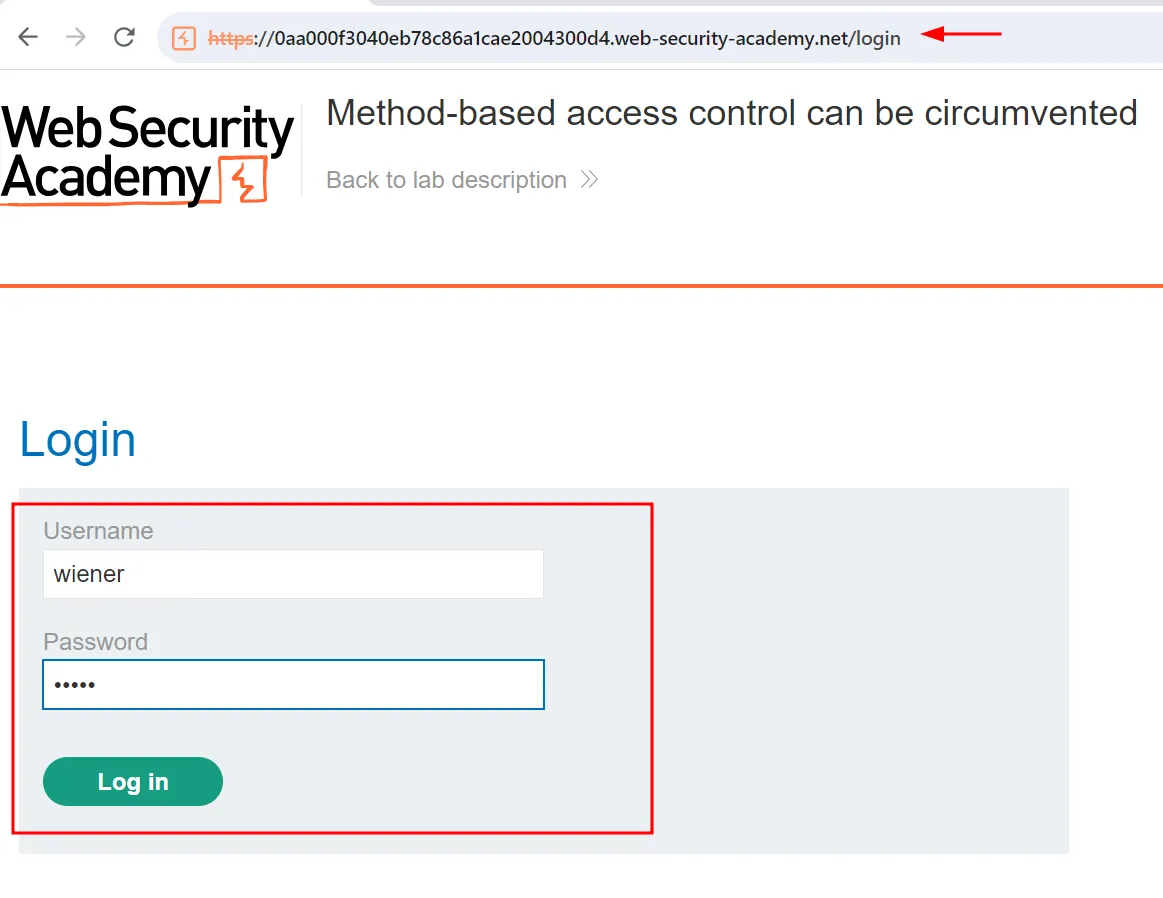Click the Web Security Academy logo
Screen dimensions: 1163x898
point(147,155)
